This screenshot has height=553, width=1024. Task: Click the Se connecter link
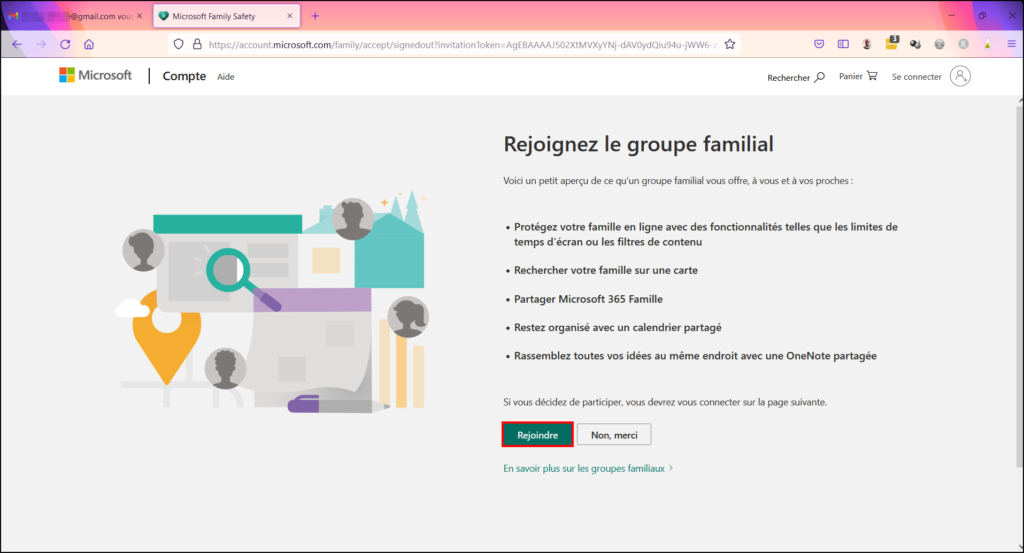[x=916, y=77]
